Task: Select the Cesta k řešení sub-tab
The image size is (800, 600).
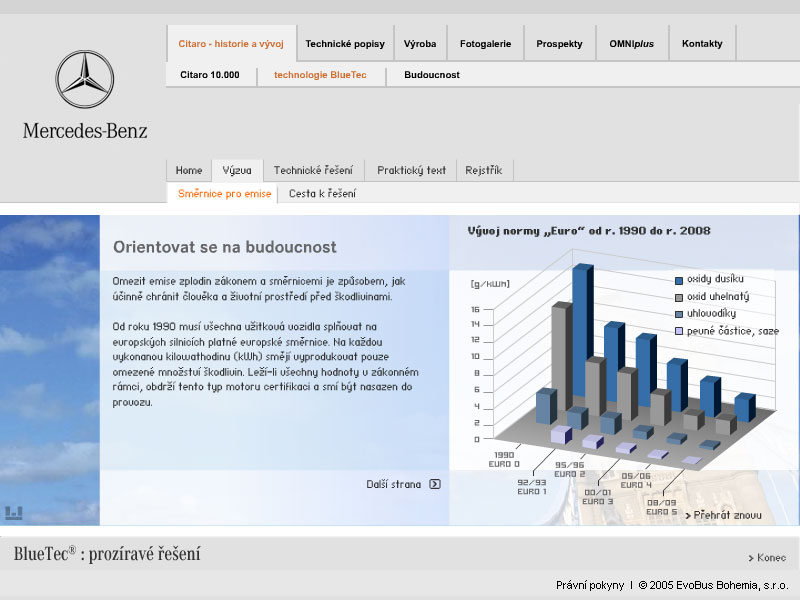Action: click(x=322, y=194)
